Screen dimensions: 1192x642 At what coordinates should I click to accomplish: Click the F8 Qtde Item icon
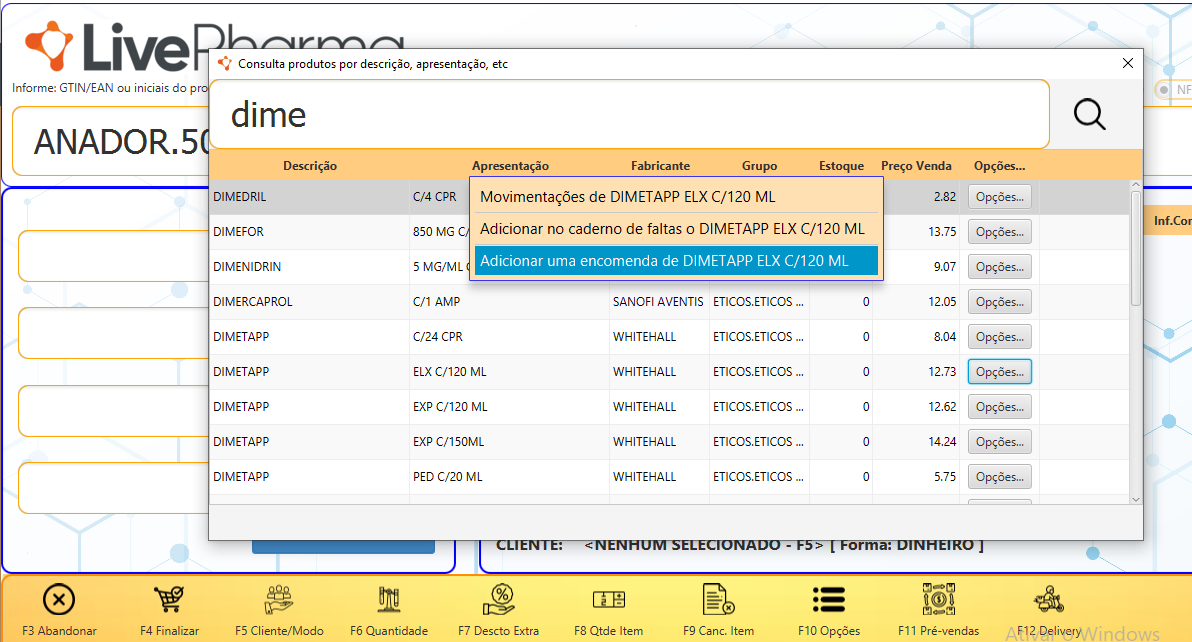[608, 600]
